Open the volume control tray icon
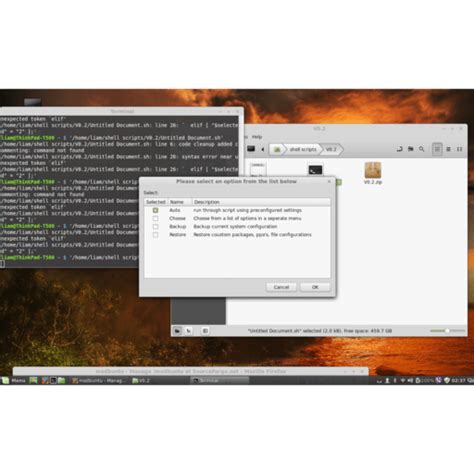Screen dimensions: 474x474 [410, 380]
